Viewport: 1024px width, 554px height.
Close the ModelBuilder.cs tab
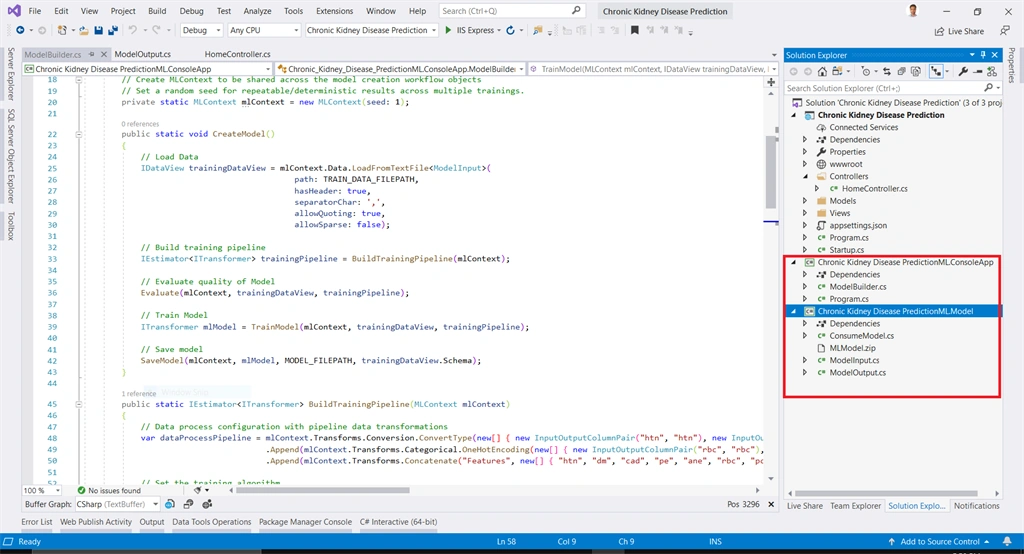(x=104, y=54)
